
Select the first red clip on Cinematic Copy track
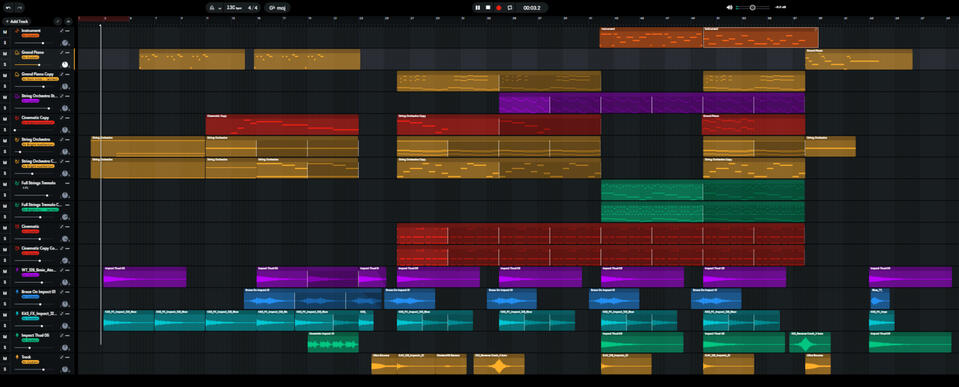tap(282, 125)
